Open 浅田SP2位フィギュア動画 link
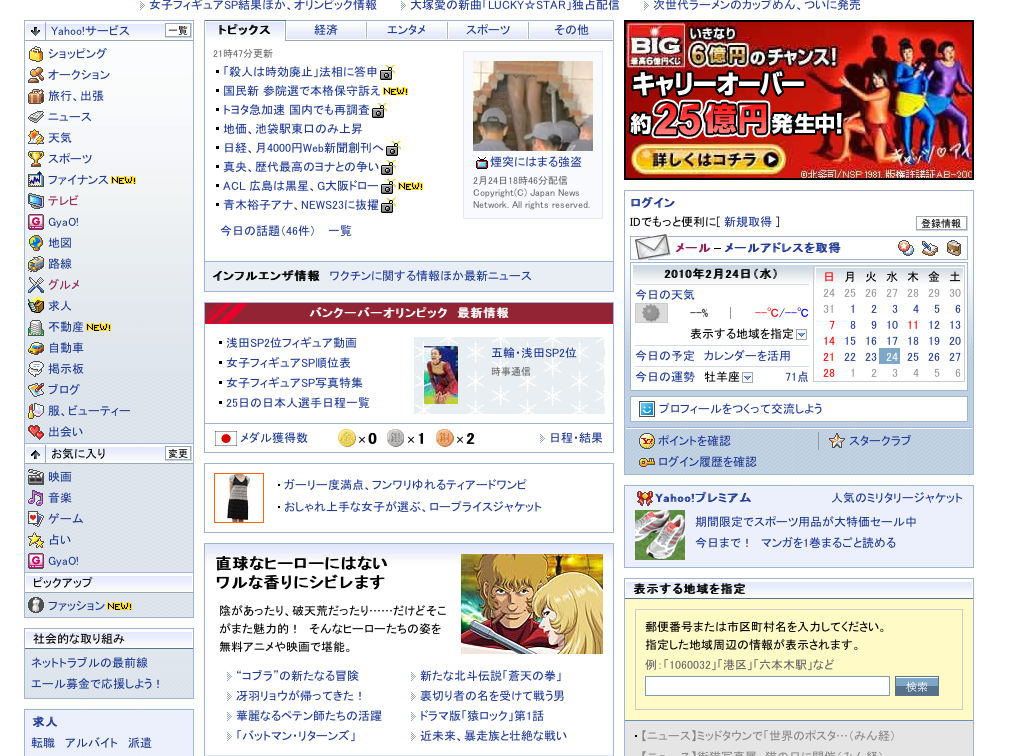Image resolution: width=1011 pixels, height=756 pixels. click(291, 343)
